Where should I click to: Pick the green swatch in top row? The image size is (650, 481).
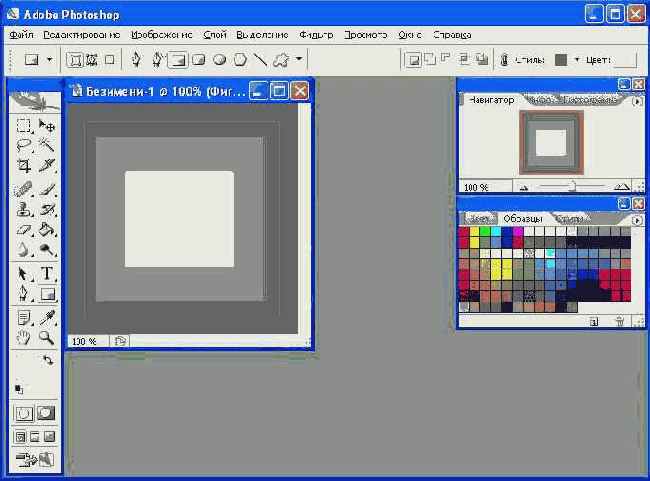[x=485, y=231]
